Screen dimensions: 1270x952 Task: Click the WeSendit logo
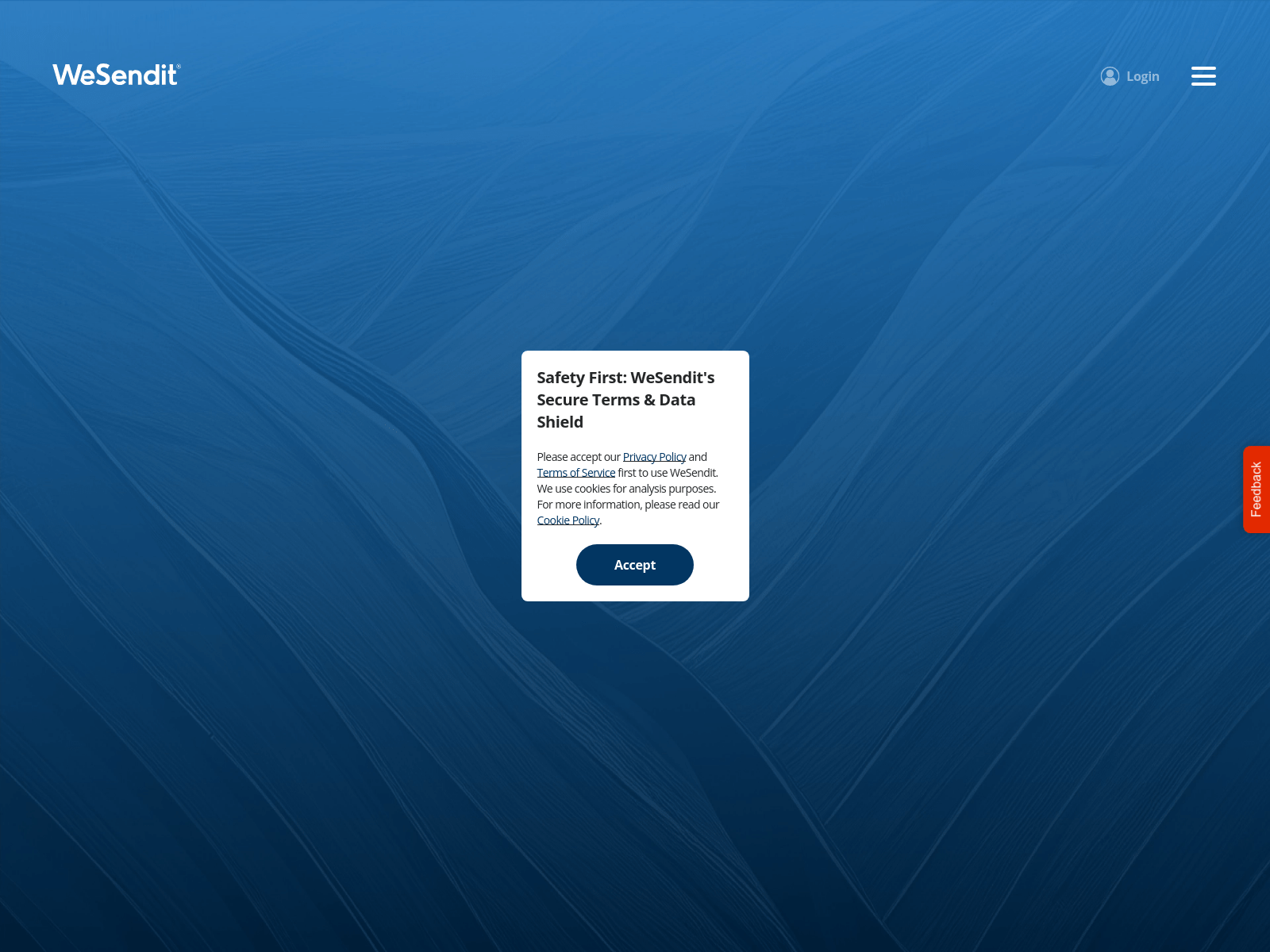tap(117, 75)
